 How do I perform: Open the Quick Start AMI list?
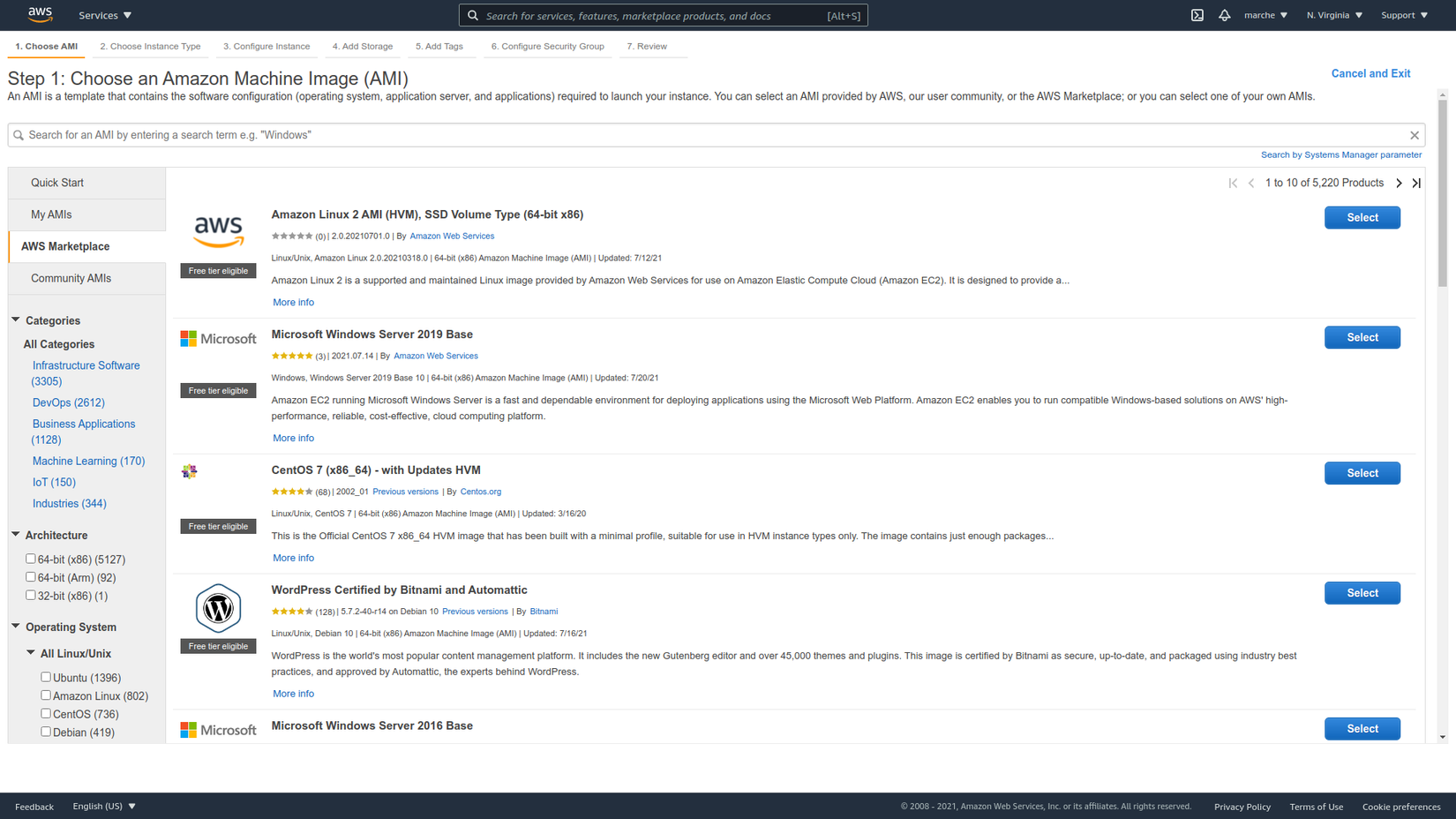coord(86,183)
